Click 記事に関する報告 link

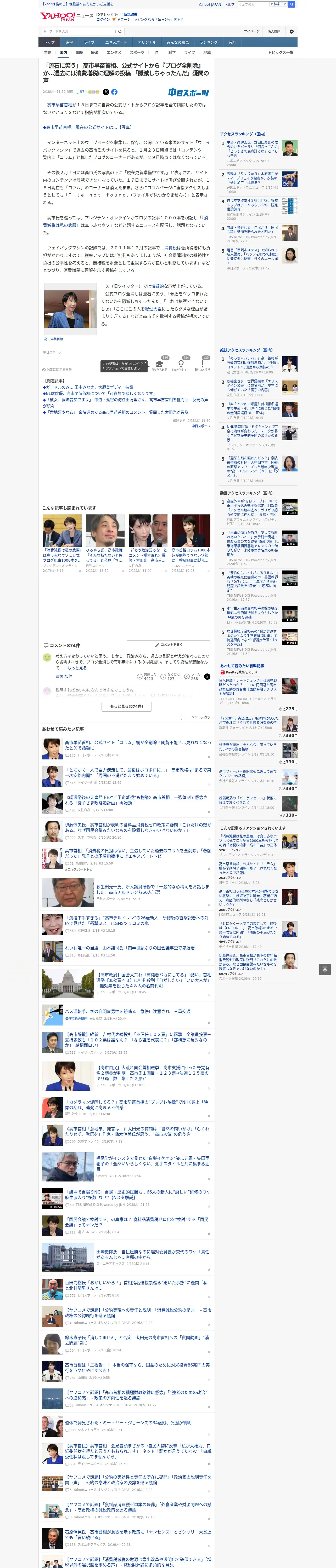point(57,370)
